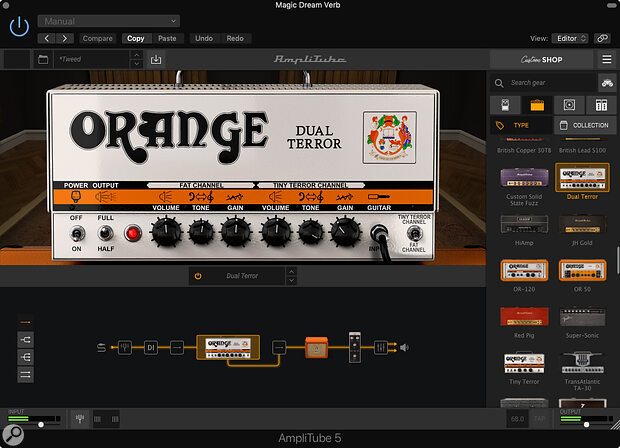Click the tuner block in signal chain

[x=125, y=348]
